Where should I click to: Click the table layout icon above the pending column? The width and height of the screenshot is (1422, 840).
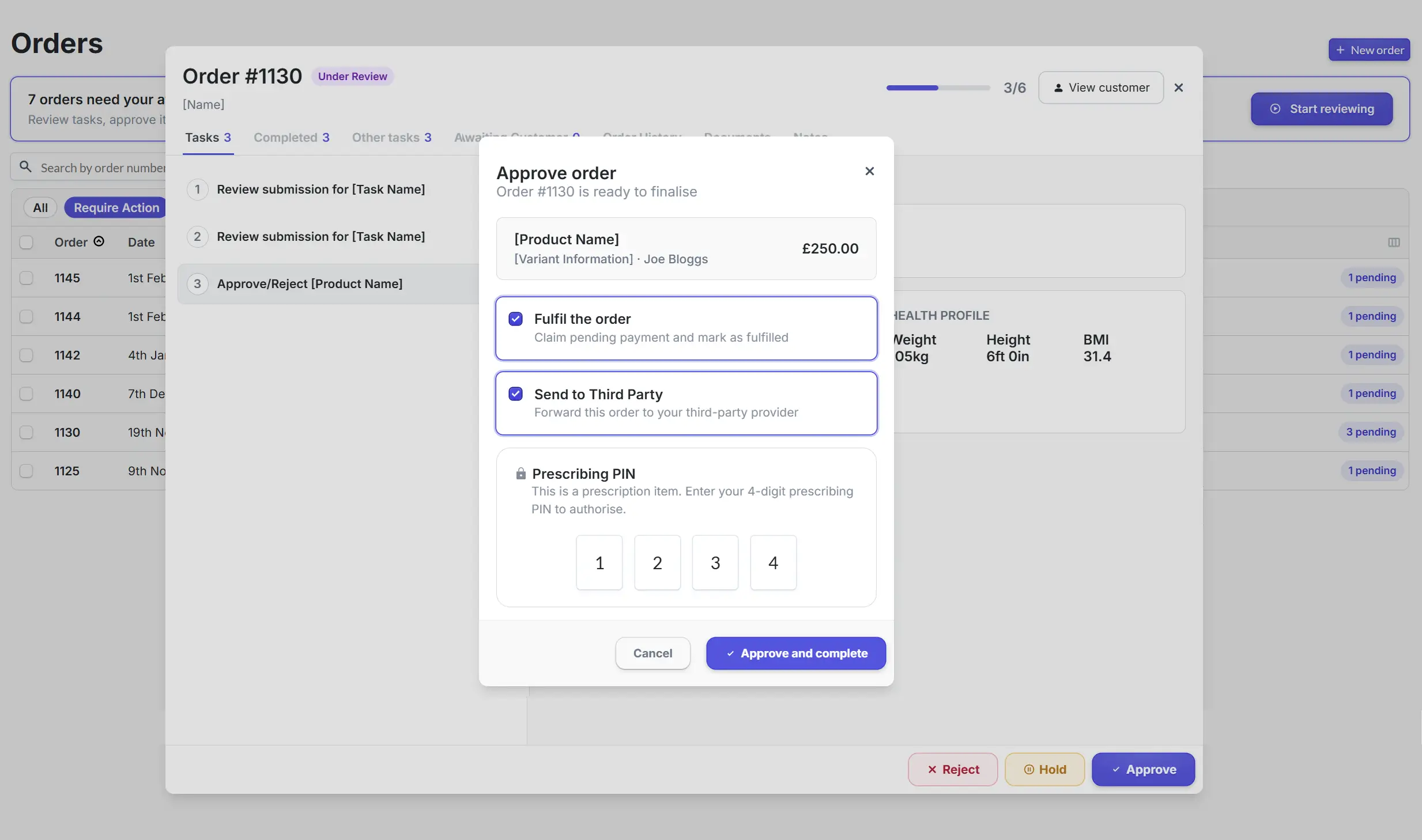click(x=1394, y=243)
